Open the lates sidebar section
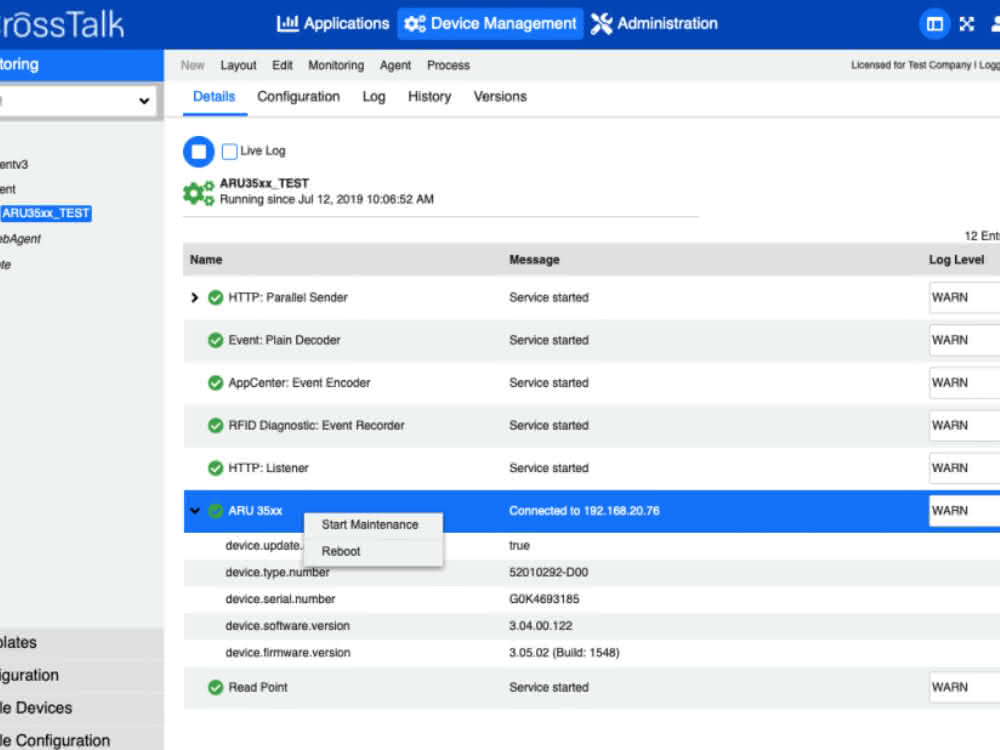Screen dimensions: 1000x750 82,643
